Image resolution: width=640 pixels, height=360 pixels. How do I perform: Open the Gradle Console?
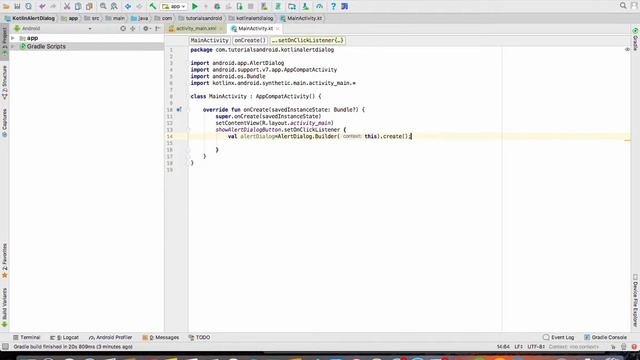(605, 338)
